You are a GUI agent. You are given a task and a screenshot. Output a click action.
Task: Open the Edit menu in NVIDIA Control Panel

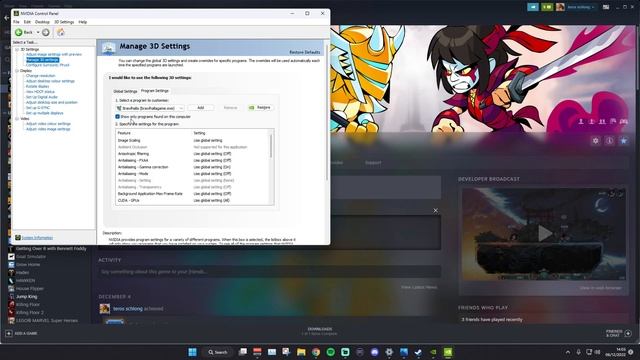27,22
